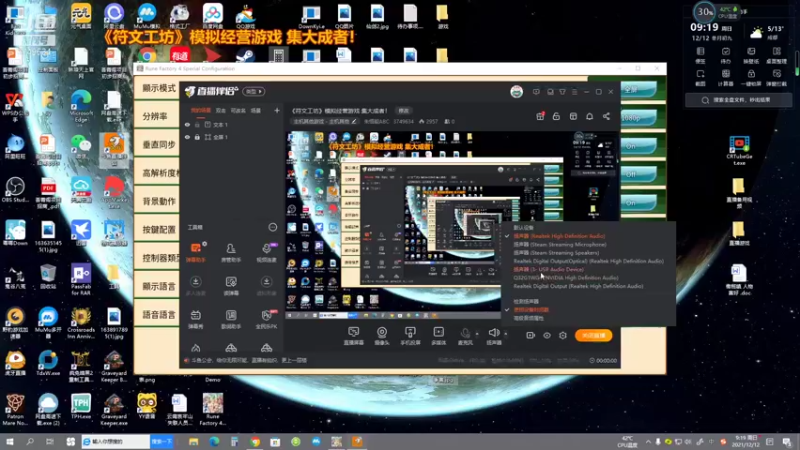
Task: Share the stream with share icon
Action: (x=606, y=116)
